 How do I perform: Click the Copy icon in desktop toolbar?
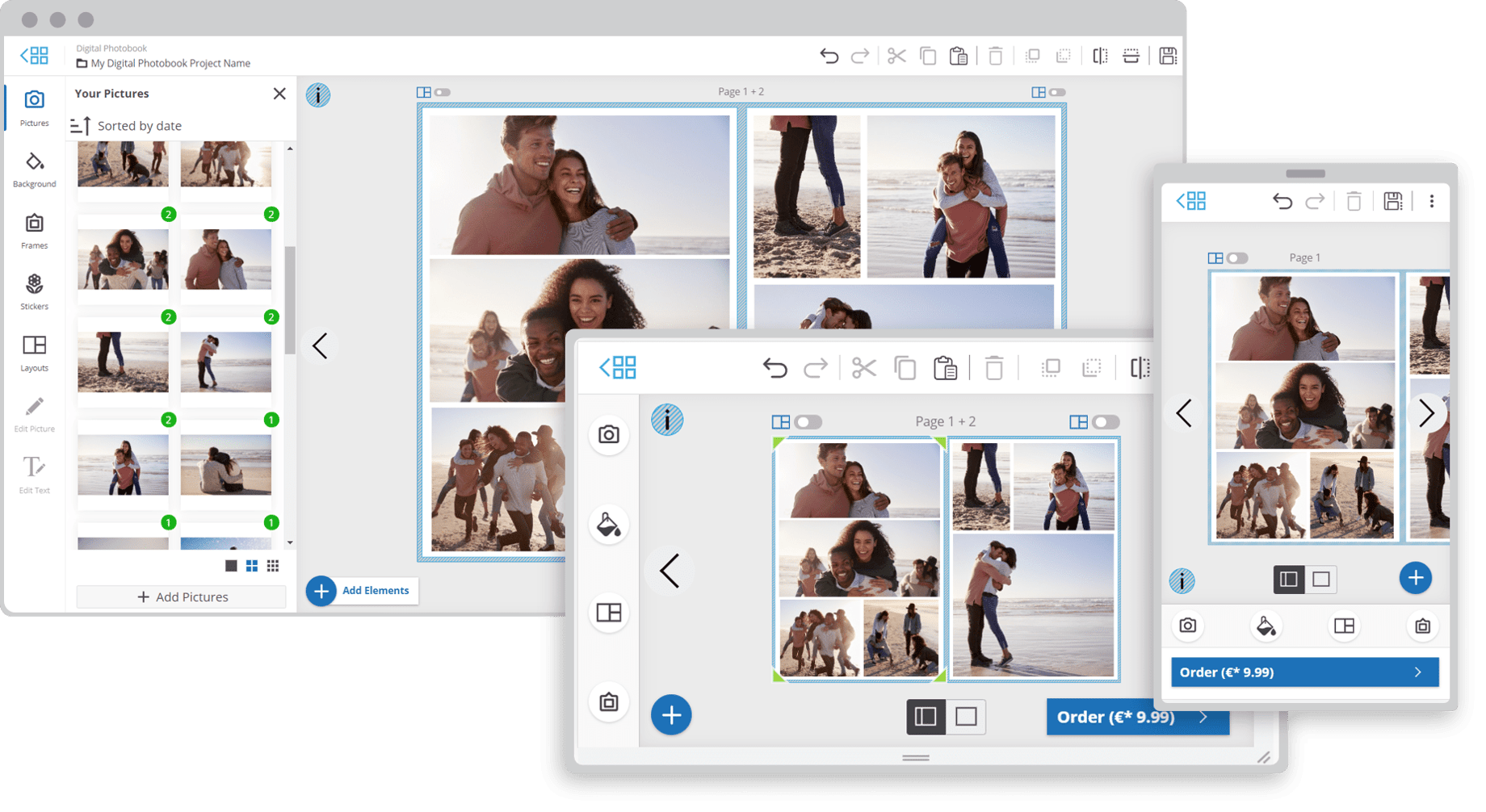(x=928, y=56)
